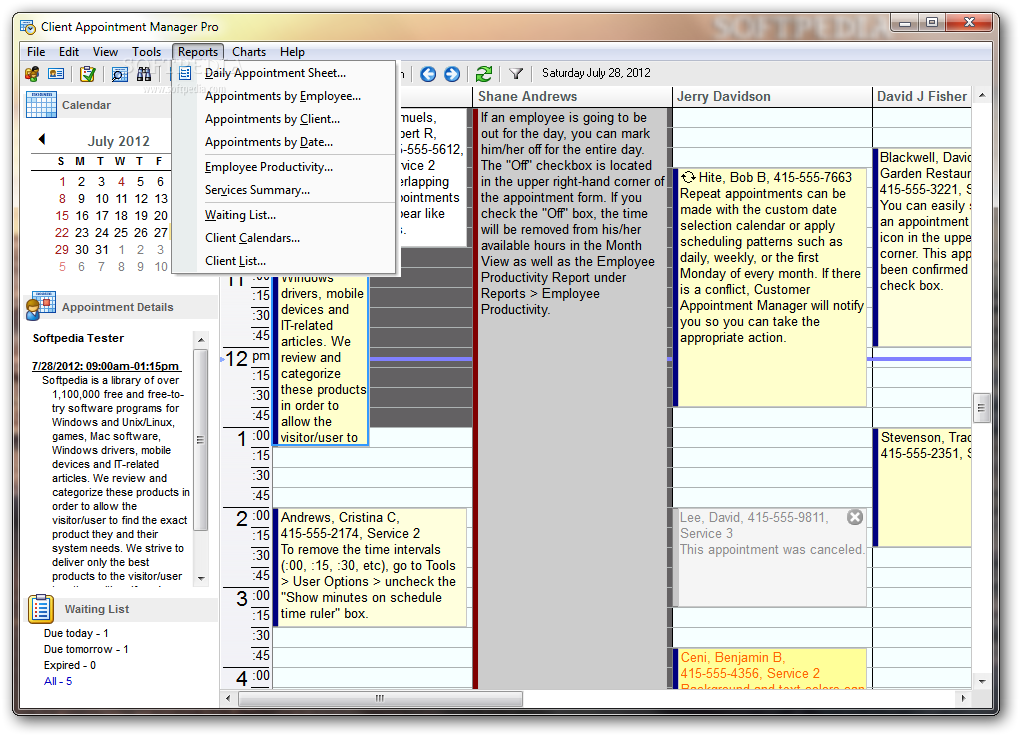Collapse the open Reports menu
Viewport: 1020px width, 736px height.
(x=198, y=52)
